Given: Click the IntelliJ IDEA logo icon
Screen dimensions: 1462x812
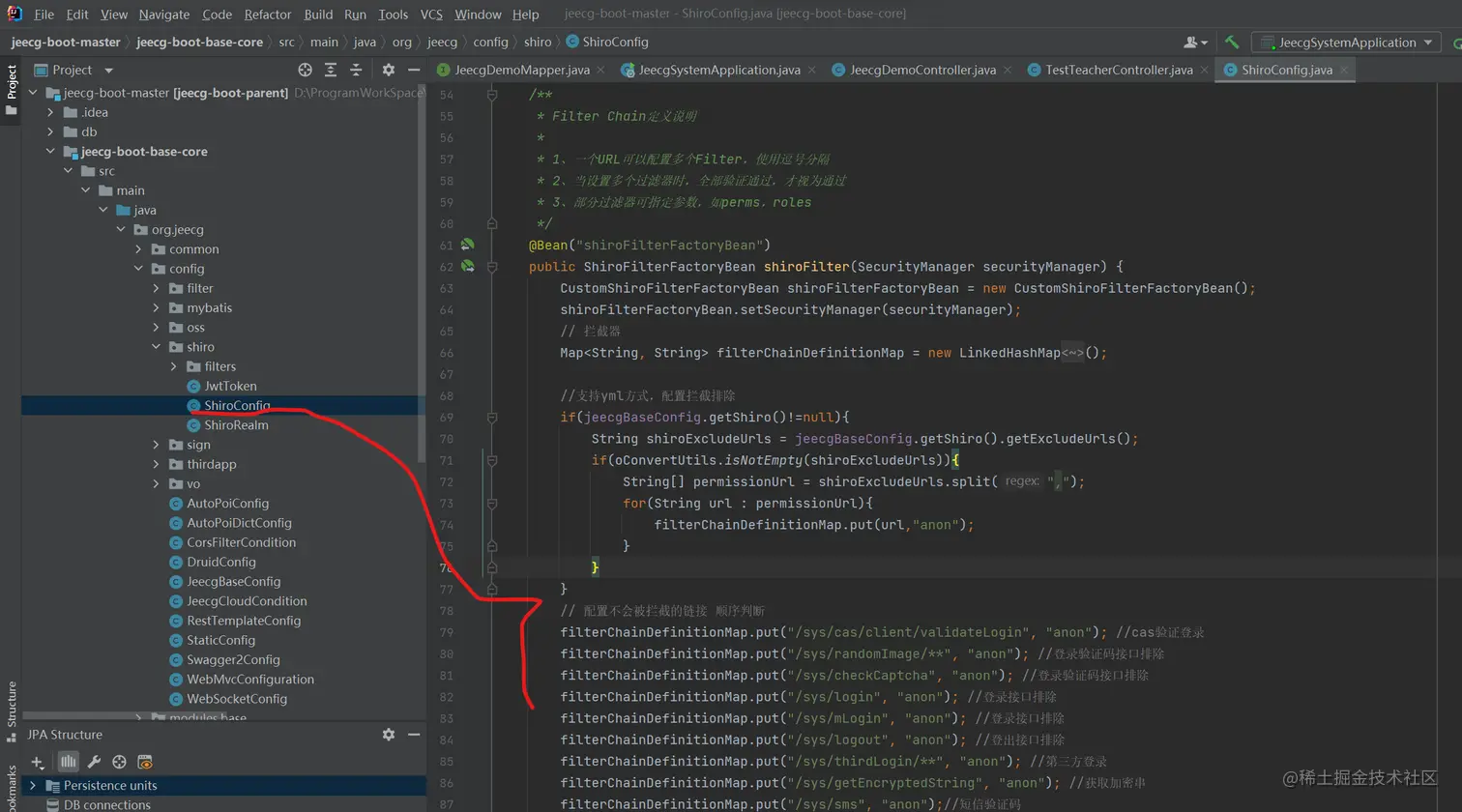Looking at the screenshot, I should point(15,14).
